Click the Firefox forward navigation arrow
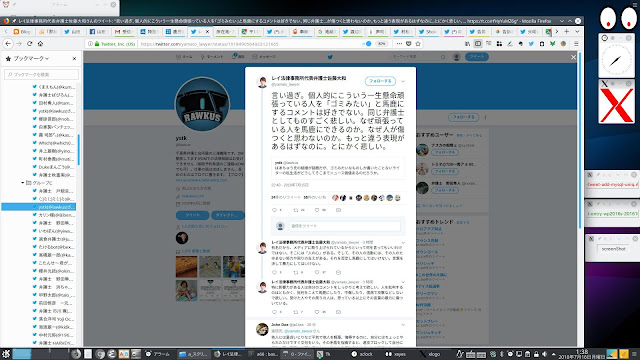This screenshot has width=640, height=360. tap(19, 44)
